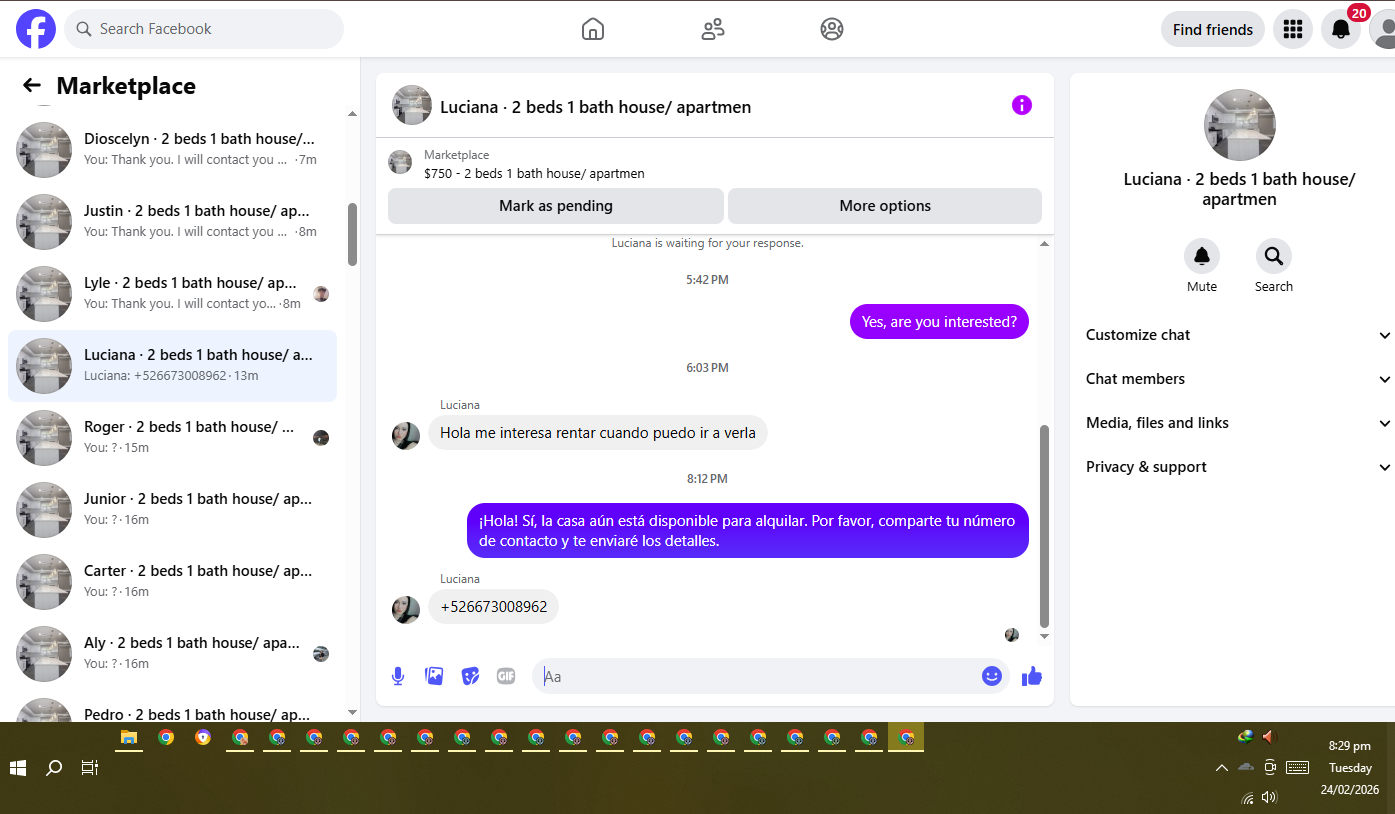Open Windows taskbar search icon
The image size is (1395, 814).
coord(54,768)
